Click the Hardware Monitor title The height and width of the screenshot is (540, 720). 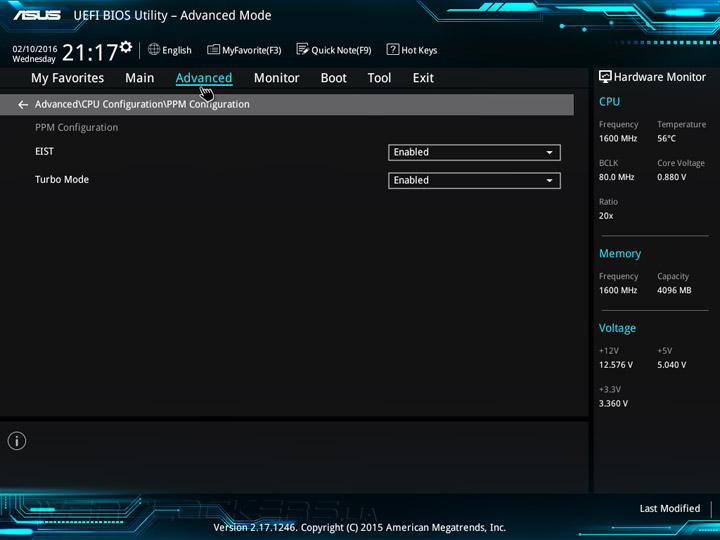pyautogui.click(x=660, y=77)
